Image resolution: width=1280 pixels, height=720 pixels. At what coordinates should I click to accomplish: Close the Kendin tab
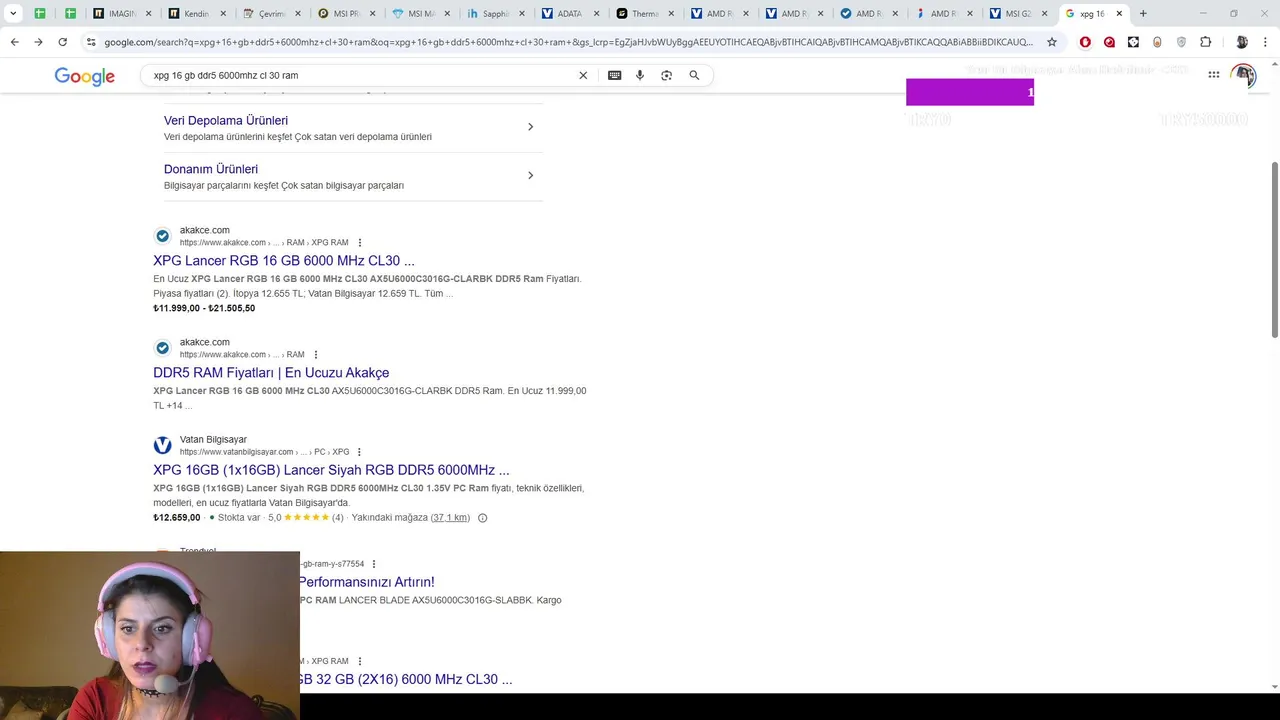[223, 14]
